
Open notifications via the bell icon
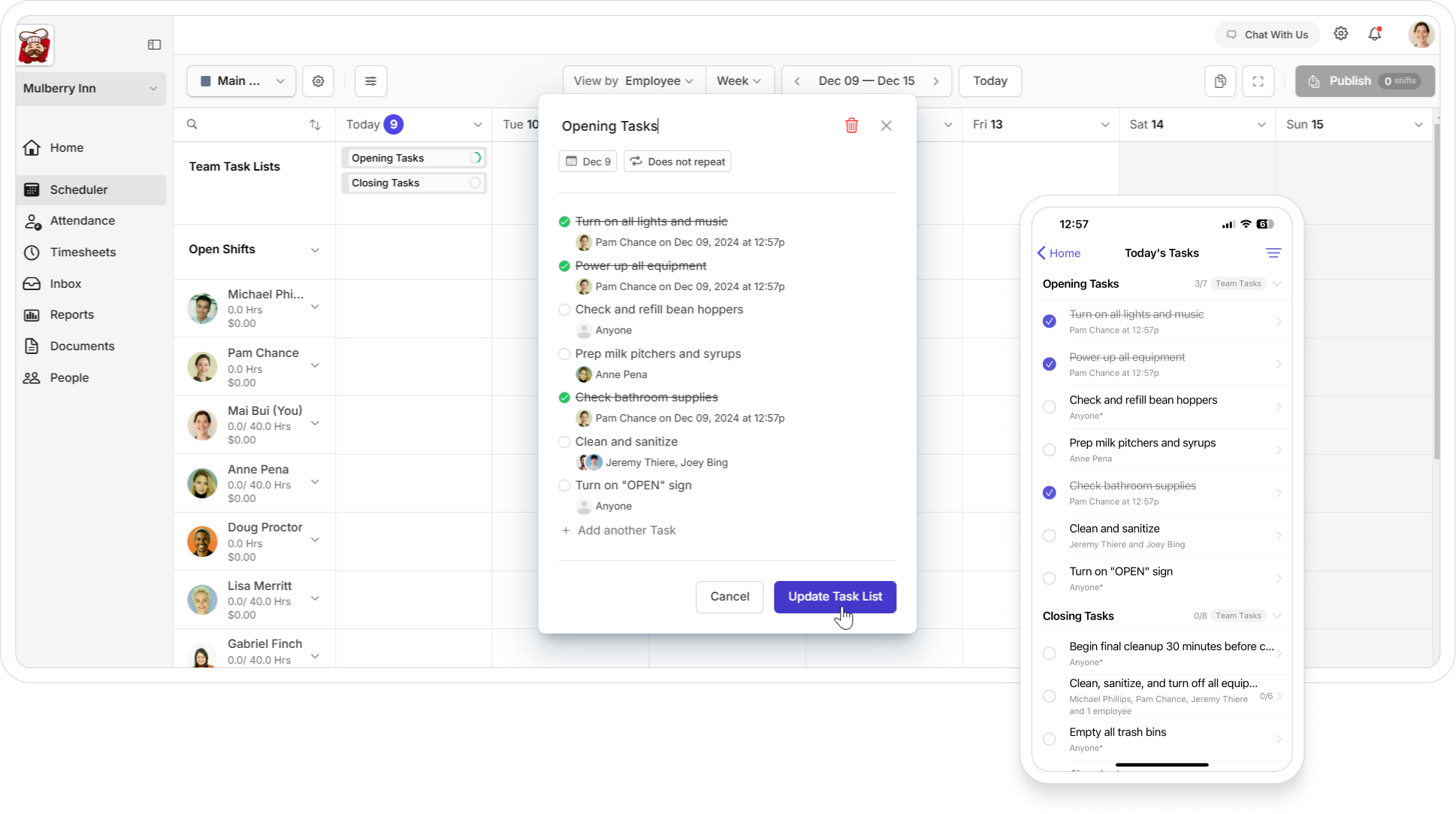coord(1376,34)
